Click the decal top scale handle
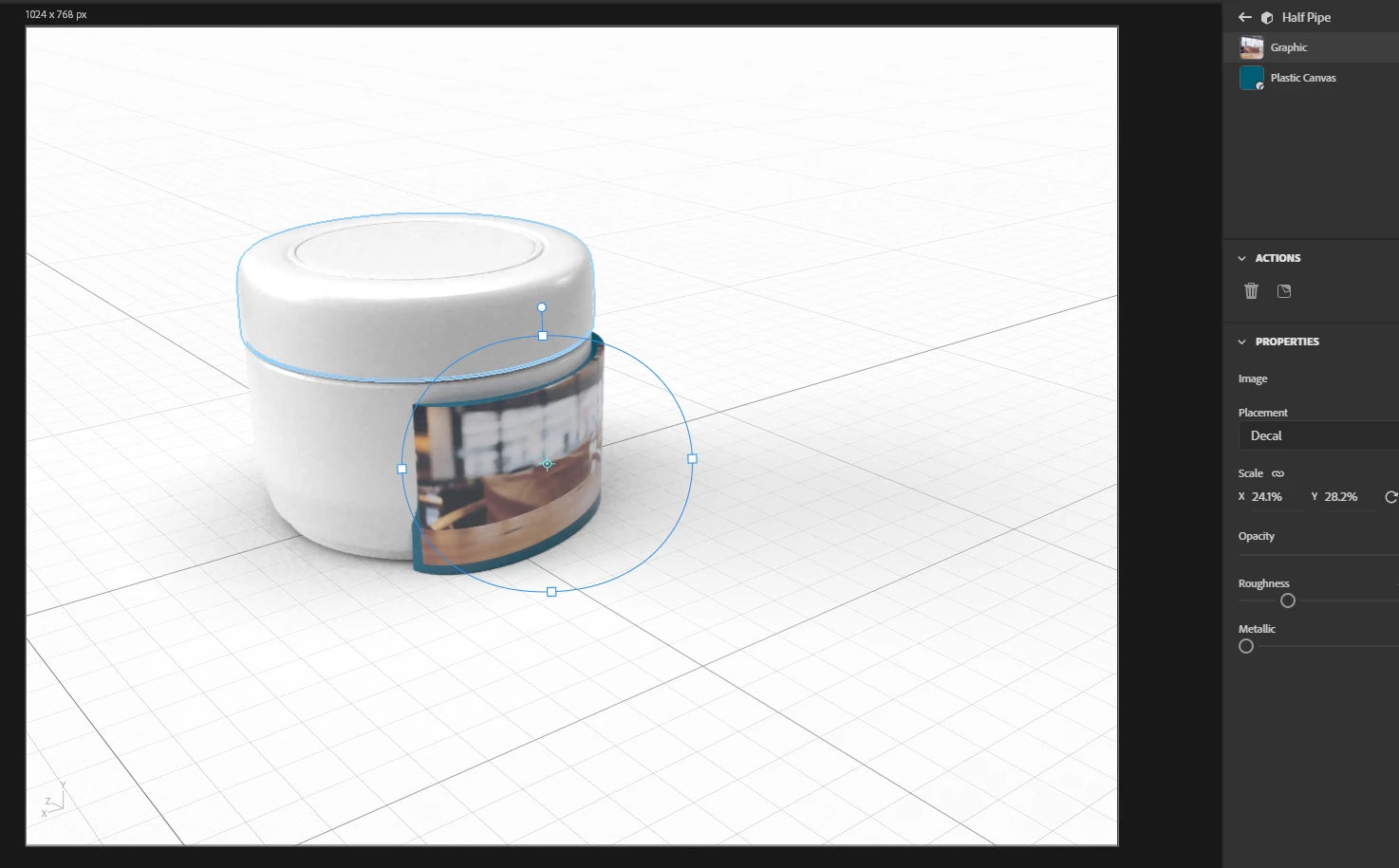This screenshot has width=1399, height=868. (543, 336)
